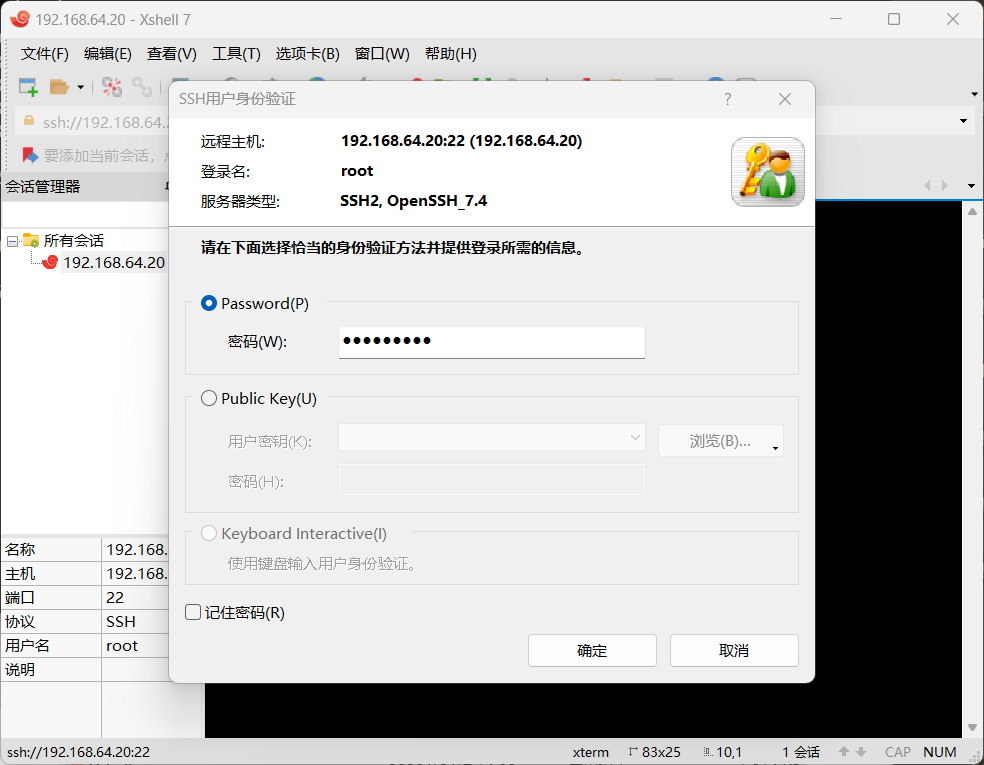The width and height of the screenshot is (984, 765).
Task: Click the 所有会话 folder icon
Action: point(31,240)
